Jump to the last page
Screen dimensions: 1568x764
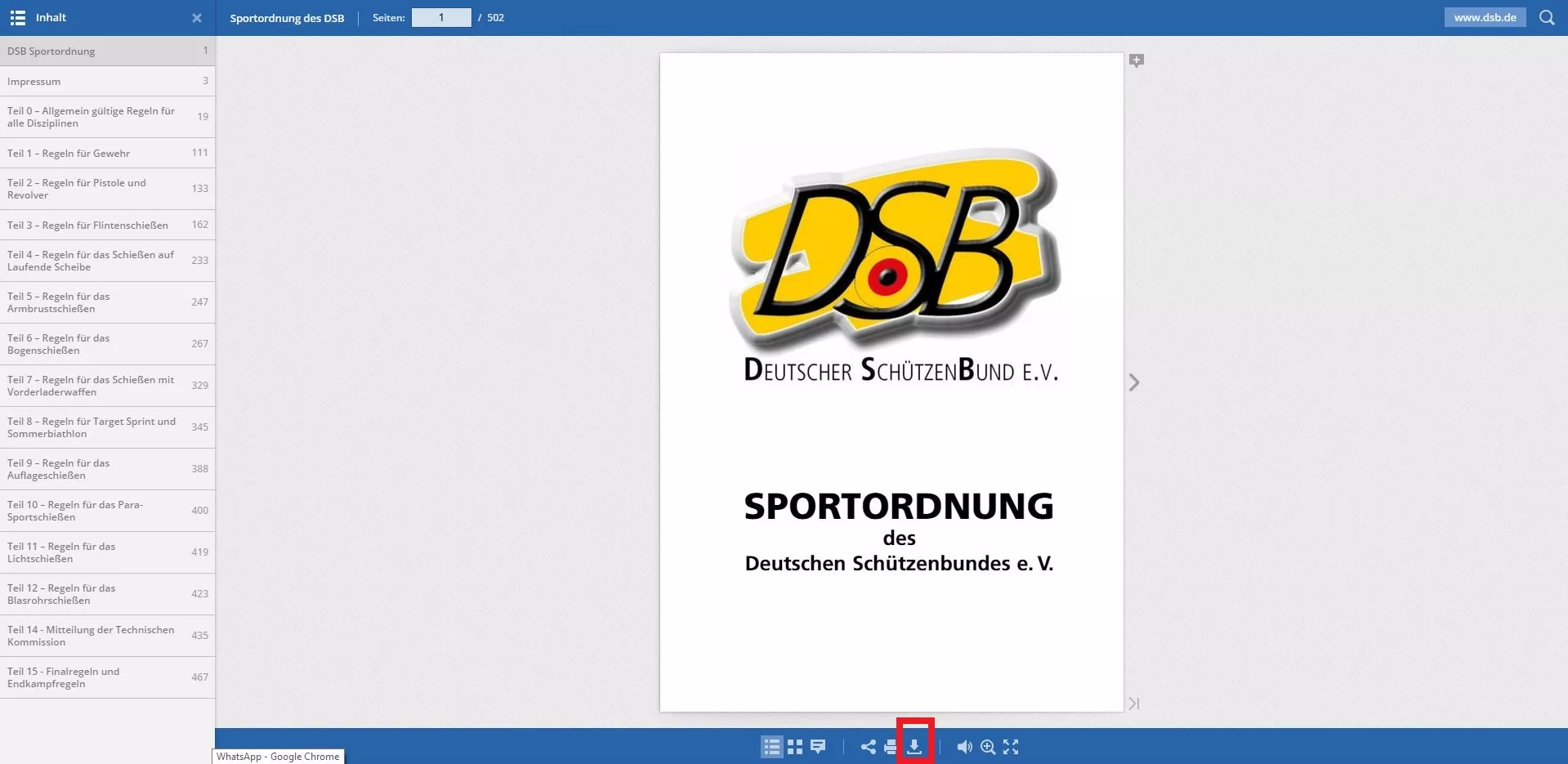click(1134, 704)
